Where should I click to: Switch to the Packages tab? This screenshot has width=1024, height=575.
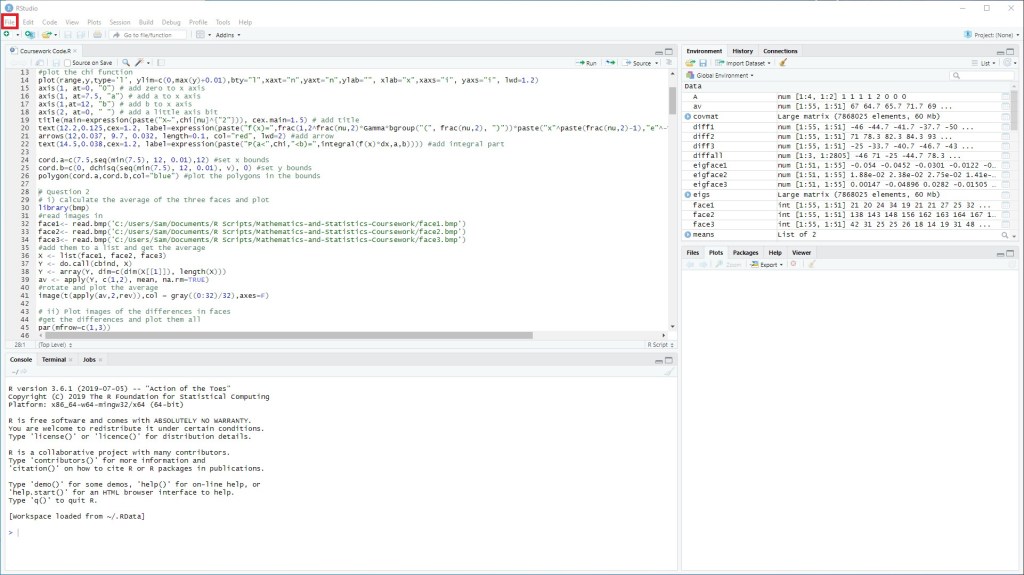745,253
